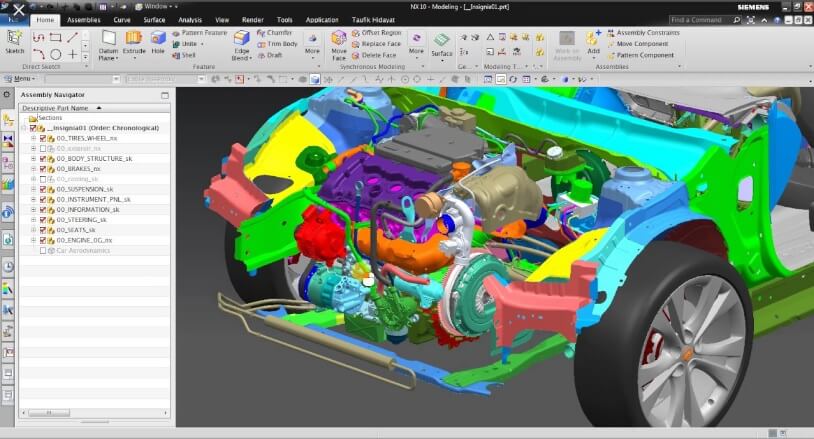The height and width of the screenshot is (439, 814).
Task: Maximize the Assembly Navigator panel
Action: 165,95
